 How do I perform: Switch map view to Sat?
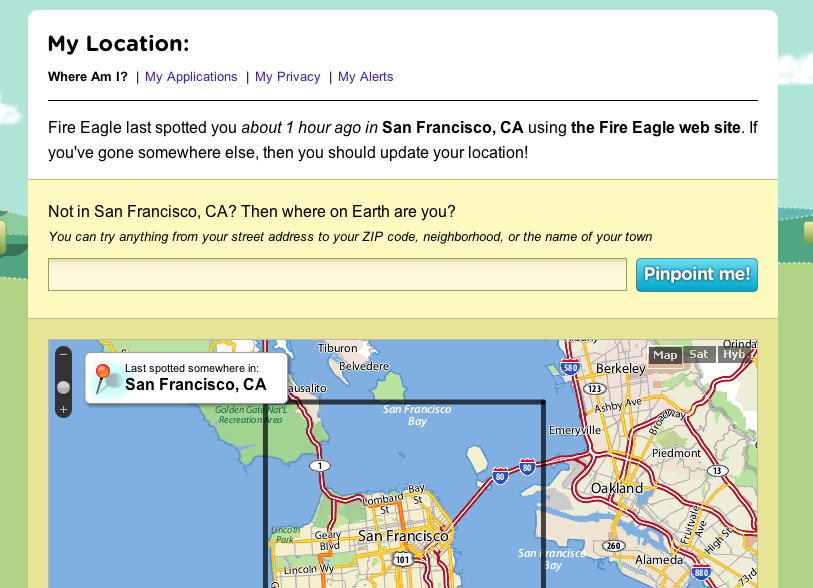coord(698,355)
